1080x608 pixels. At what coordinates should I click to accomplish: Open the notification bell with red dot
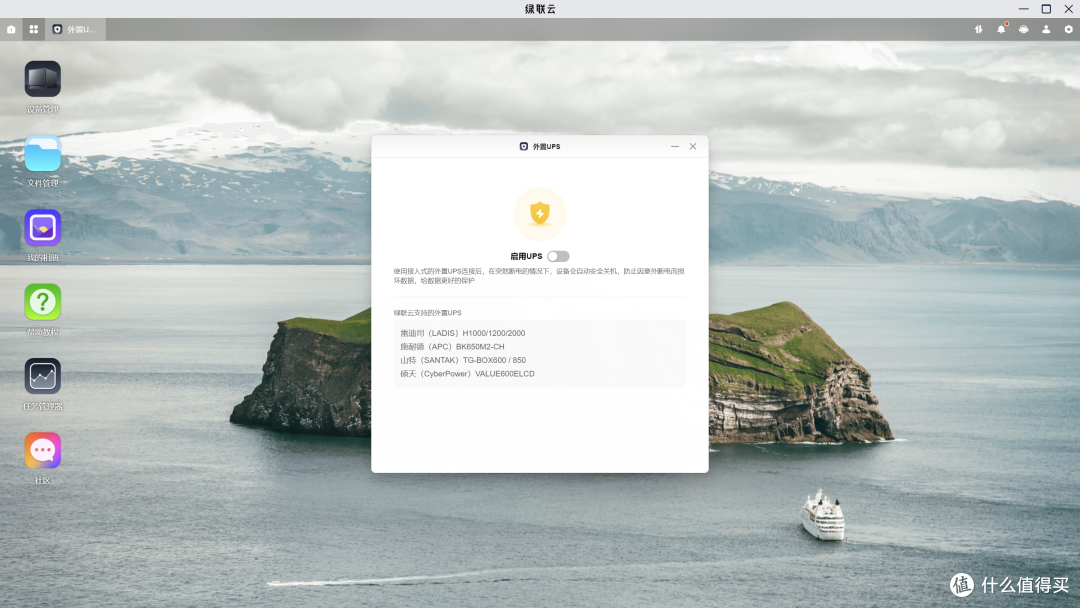(x=1001, y=29)
